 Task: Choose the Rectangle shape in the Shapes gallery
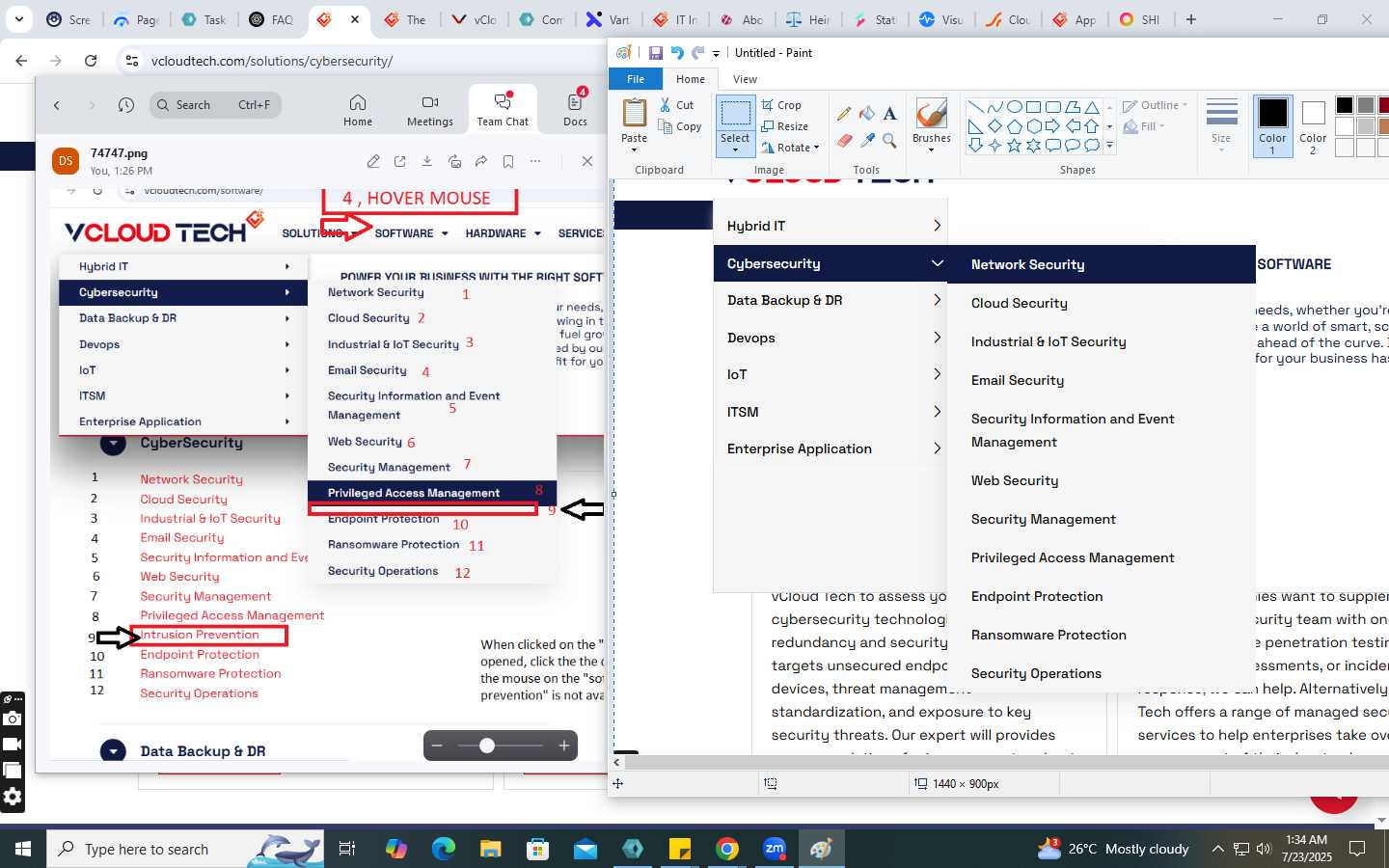tap(1033, 107)
